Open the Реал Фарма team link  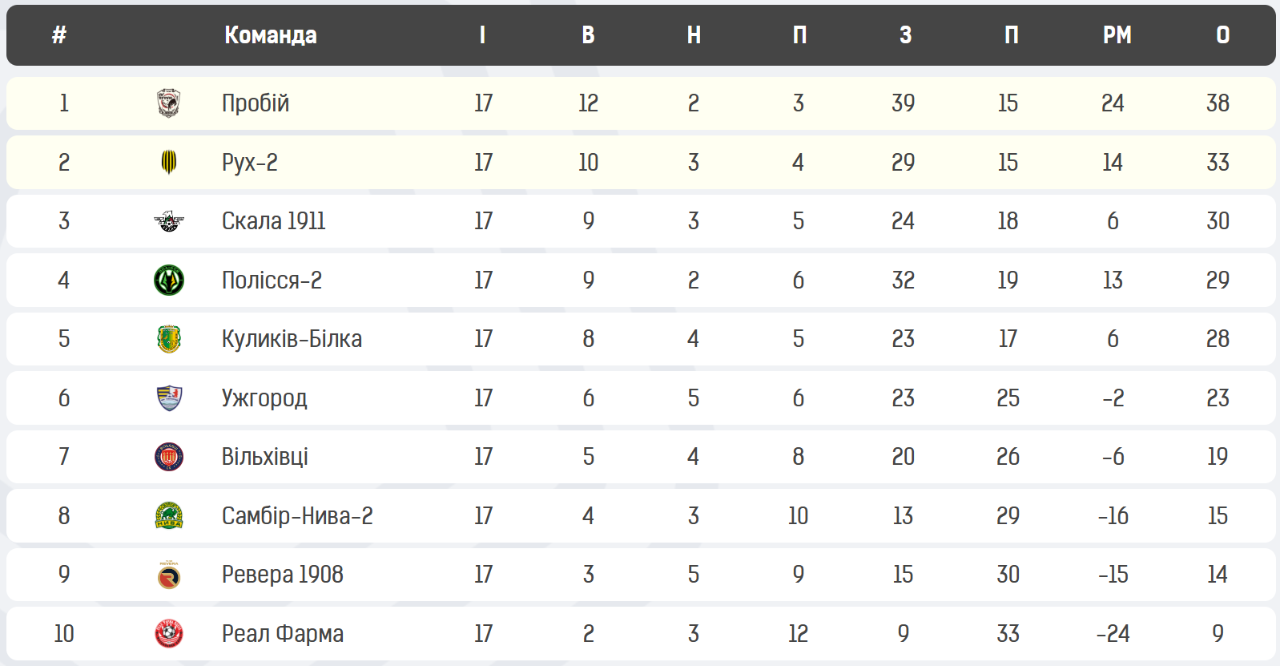283,634
